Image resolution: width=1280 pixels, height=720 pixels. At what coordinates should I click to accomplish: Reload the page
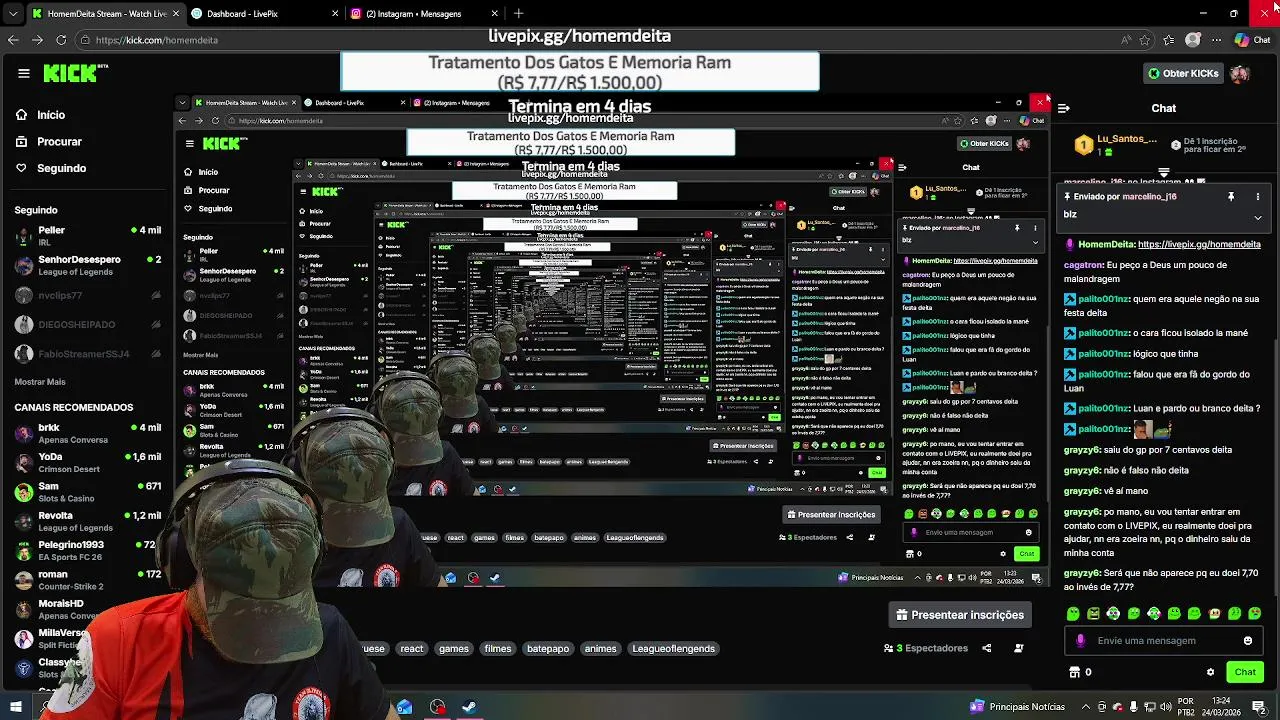tap(61, 40)
